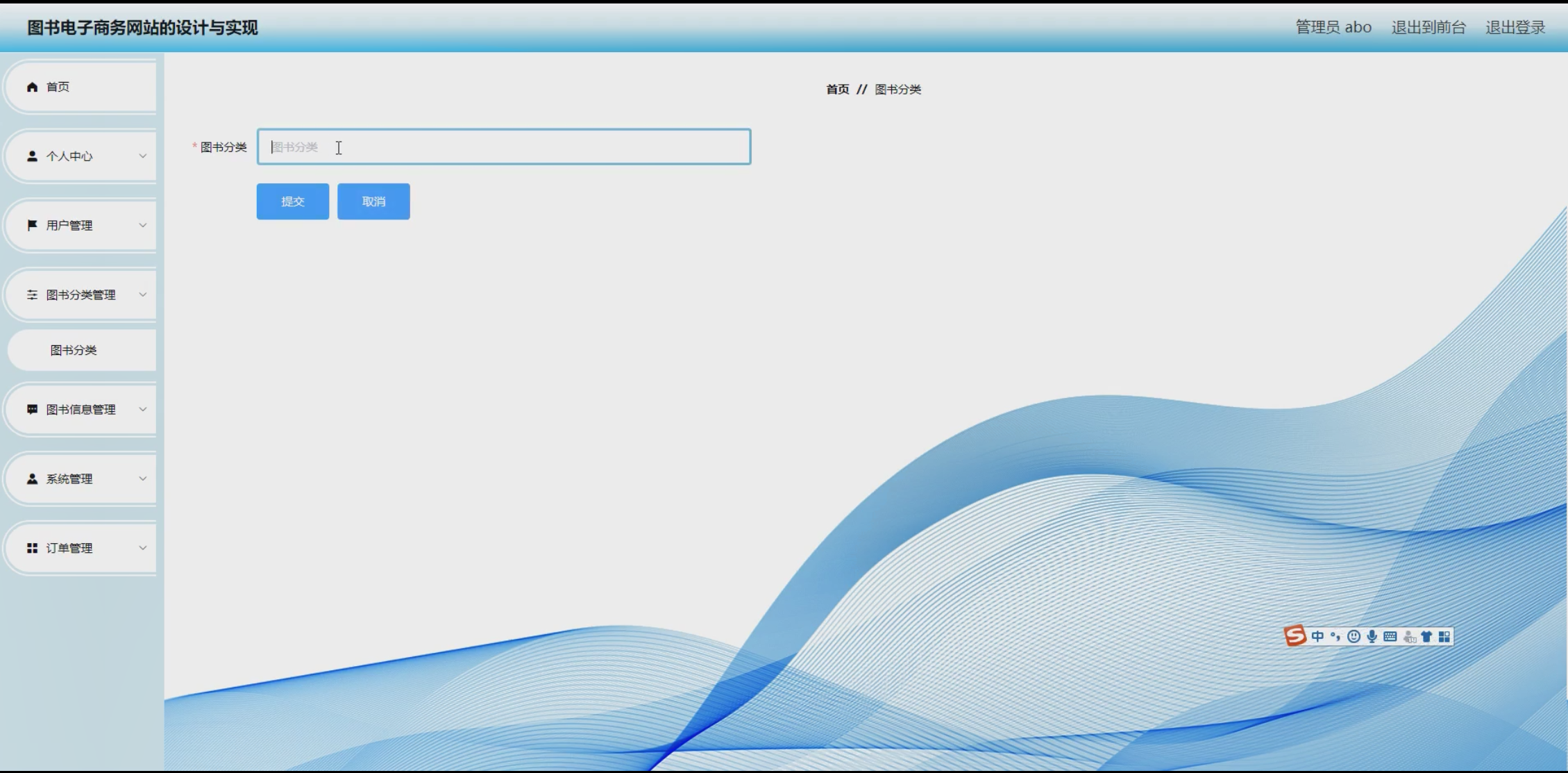The image size is (1568, 773).
Task: Click the user icon beside 系统管理
Action: pyautogui.click(x=32, y=479)
